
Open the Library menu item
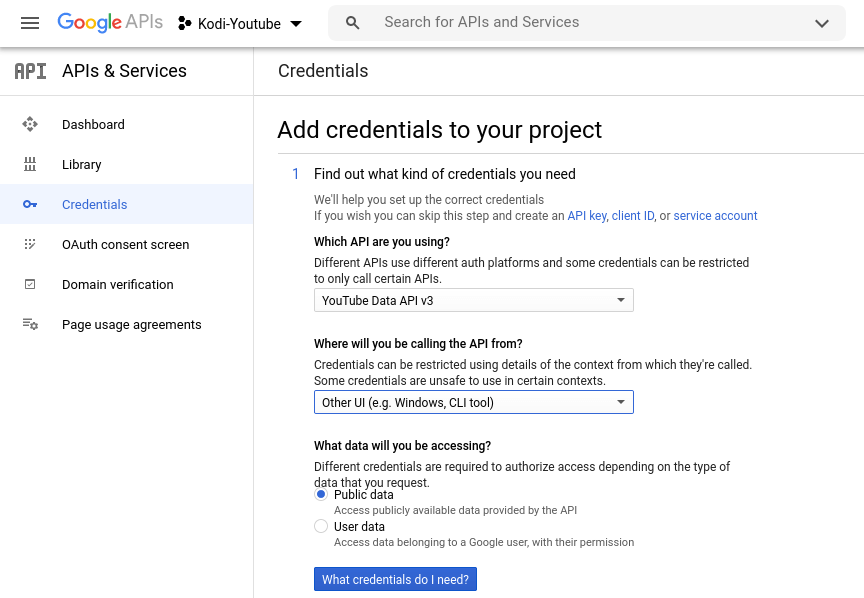tap(82, 165)
